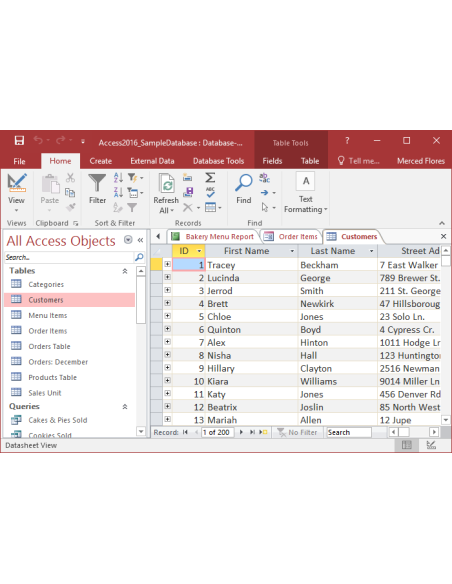Click the Filter funnel button
Viewport: 452px width, 584px height.
pyautogui.click(x=97, y=189)
